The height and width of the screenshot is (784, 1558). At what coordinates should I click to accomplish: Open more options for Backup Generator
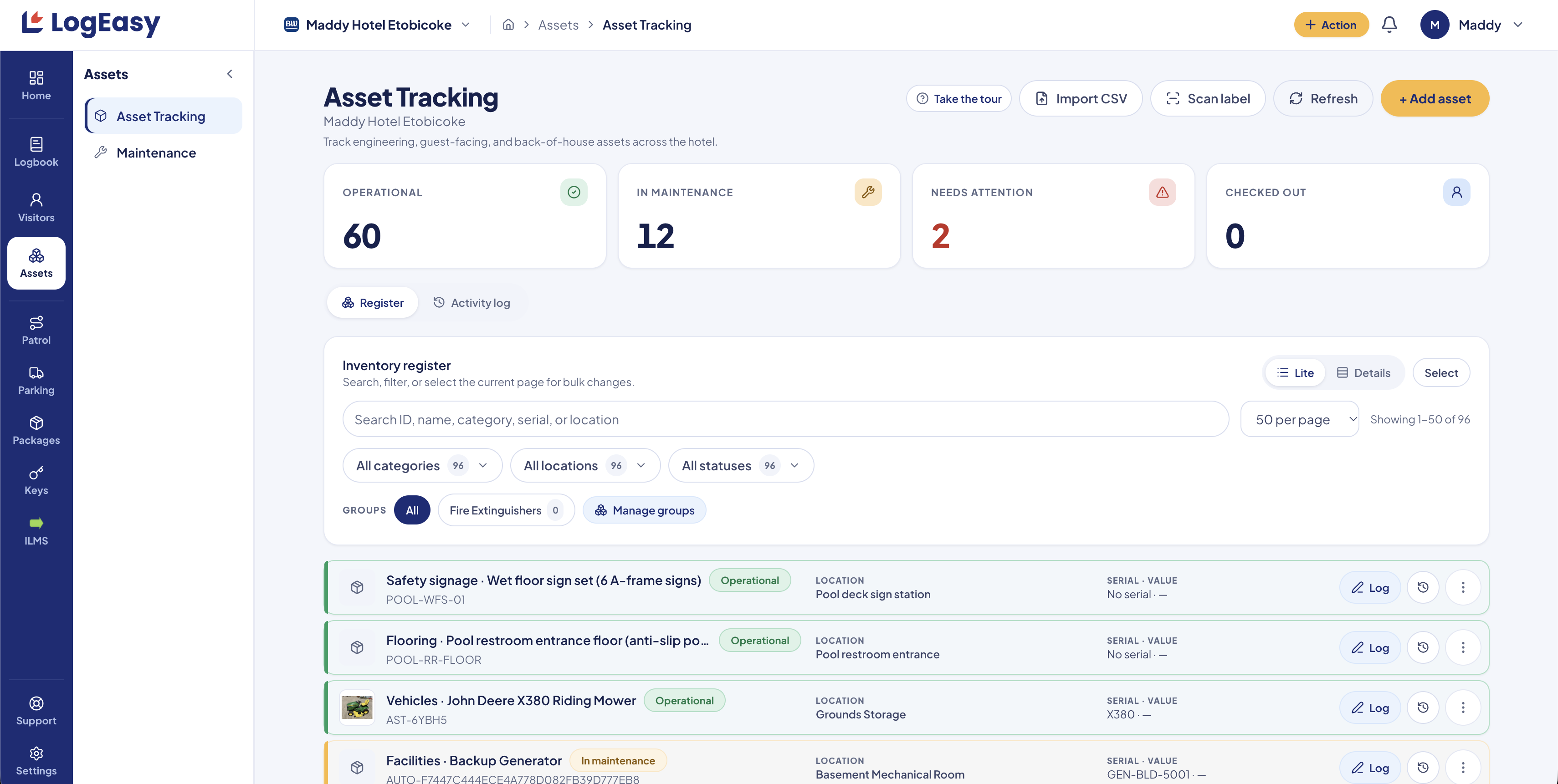(x=1463, y=768)
